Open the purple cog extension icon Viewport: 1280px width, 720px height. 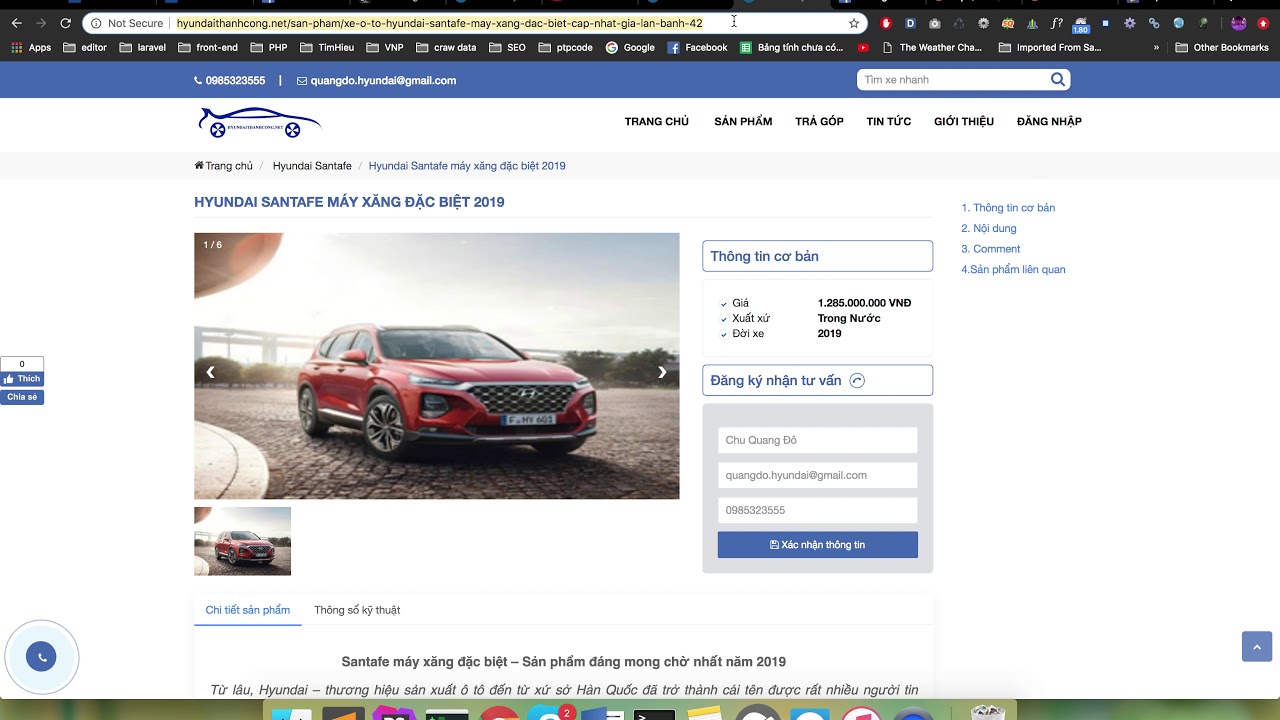point(1129,23)
